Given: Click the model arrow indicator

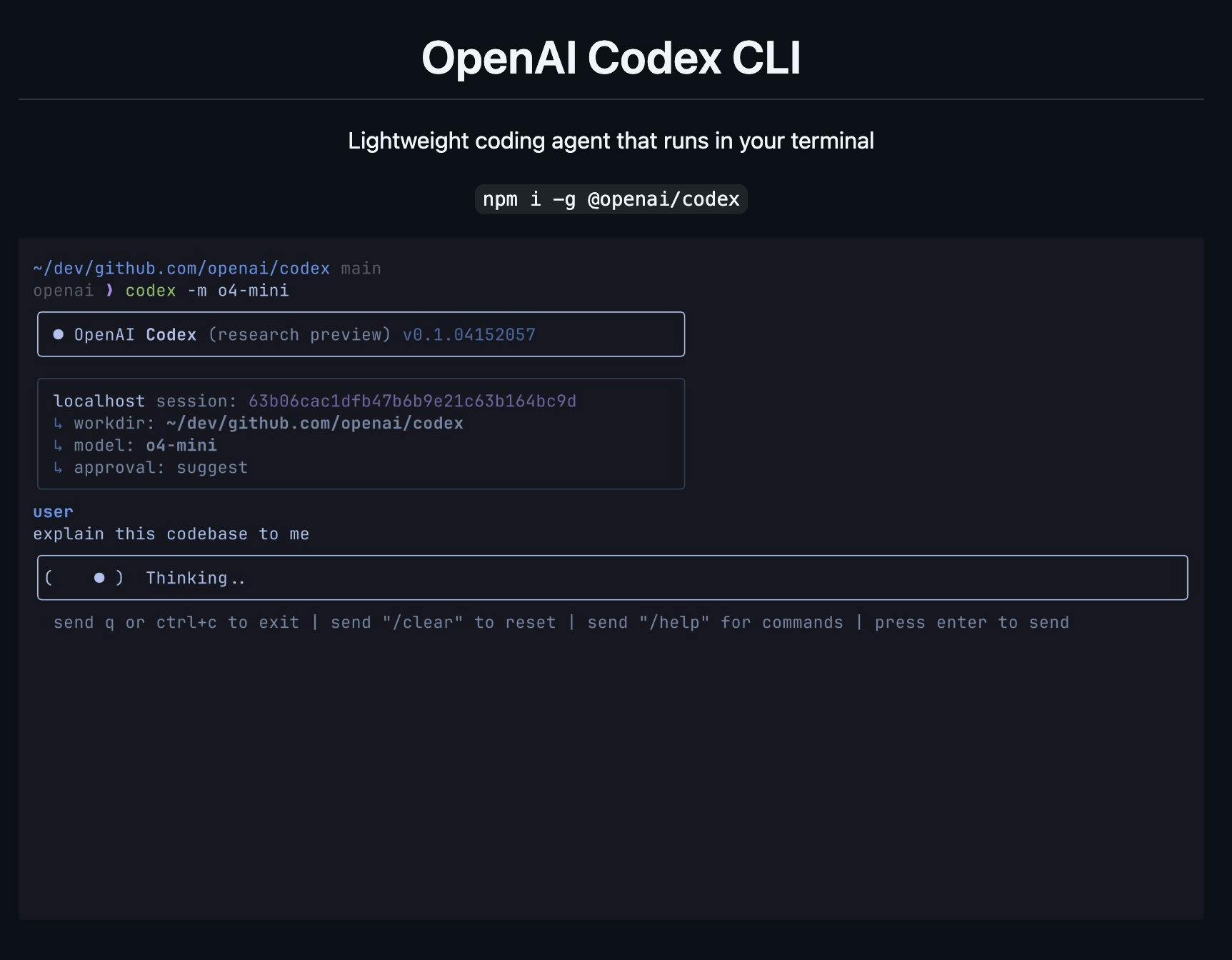Looking at the screenshot, I should 59,445.
